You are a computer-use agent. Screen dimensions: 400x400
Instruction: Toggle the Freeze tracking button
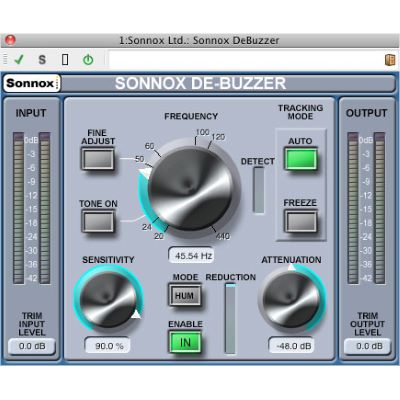click(301, 221)
